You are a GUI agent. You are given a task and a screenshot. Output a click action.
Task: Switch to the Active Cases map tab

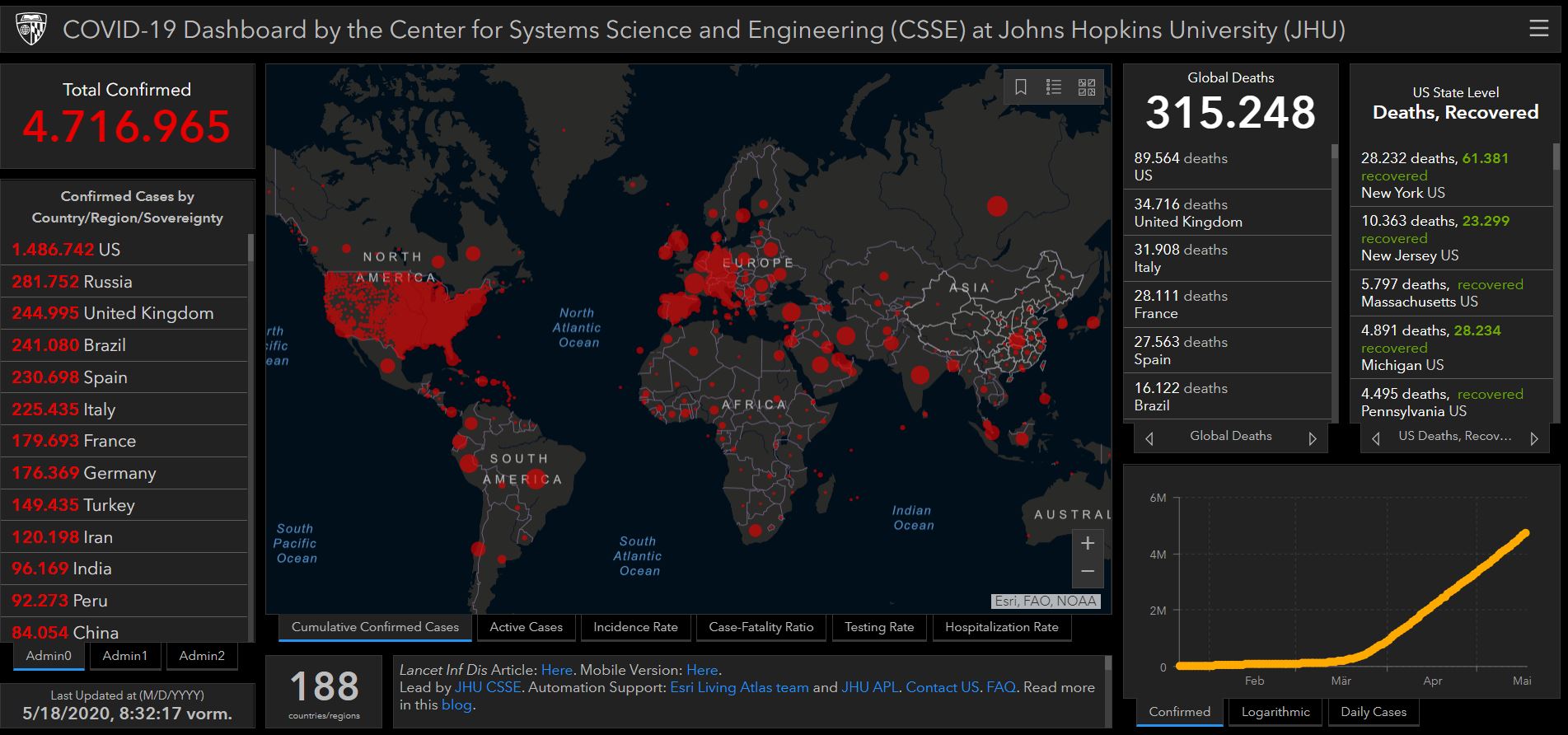[526, 627]
